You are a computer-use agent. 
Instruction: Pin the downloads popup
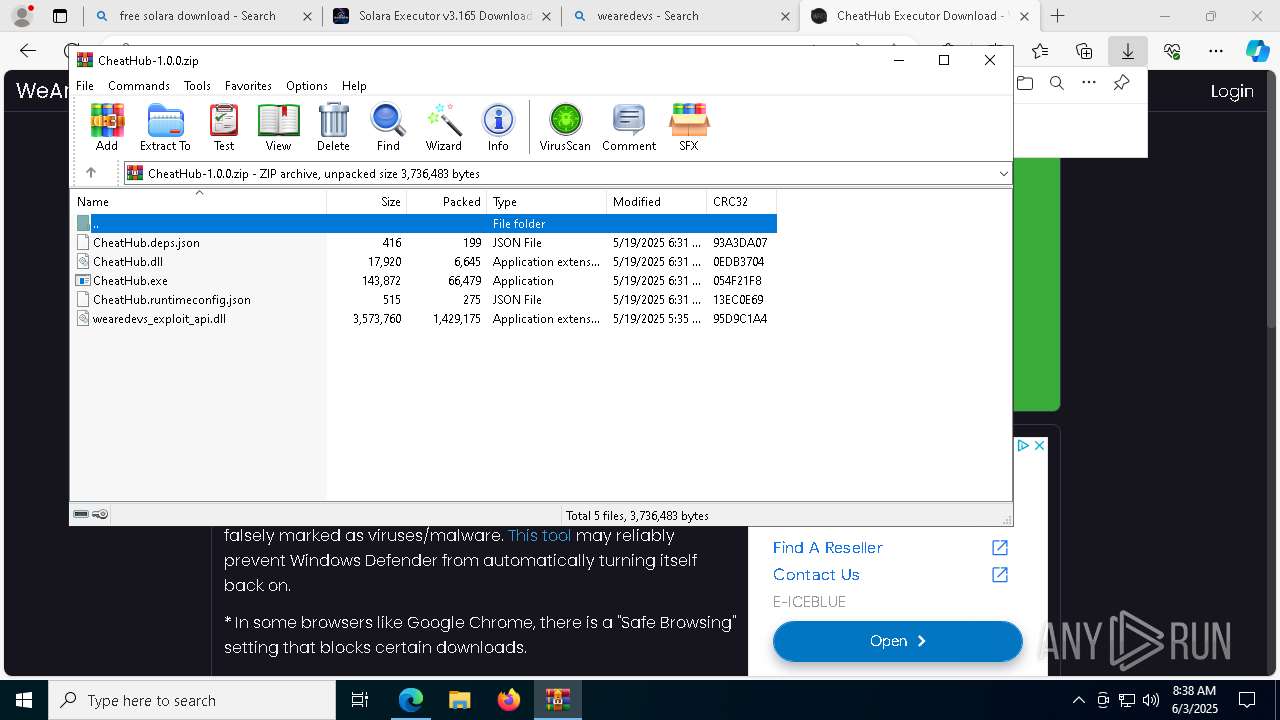click(x=1122, y=83)
